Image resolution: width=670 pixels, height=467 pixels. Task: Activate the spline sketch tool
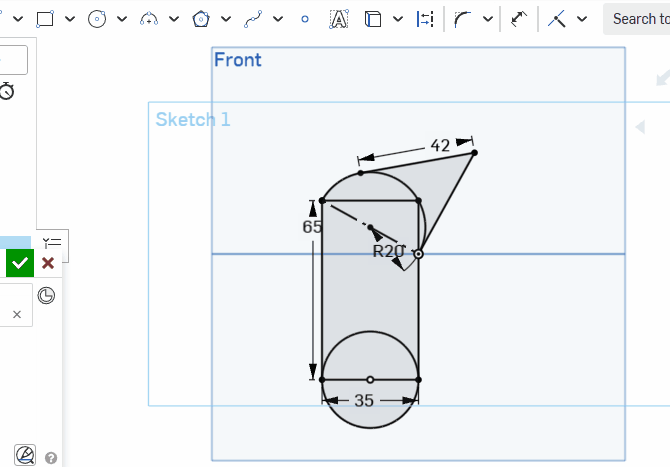click(253, 19)
